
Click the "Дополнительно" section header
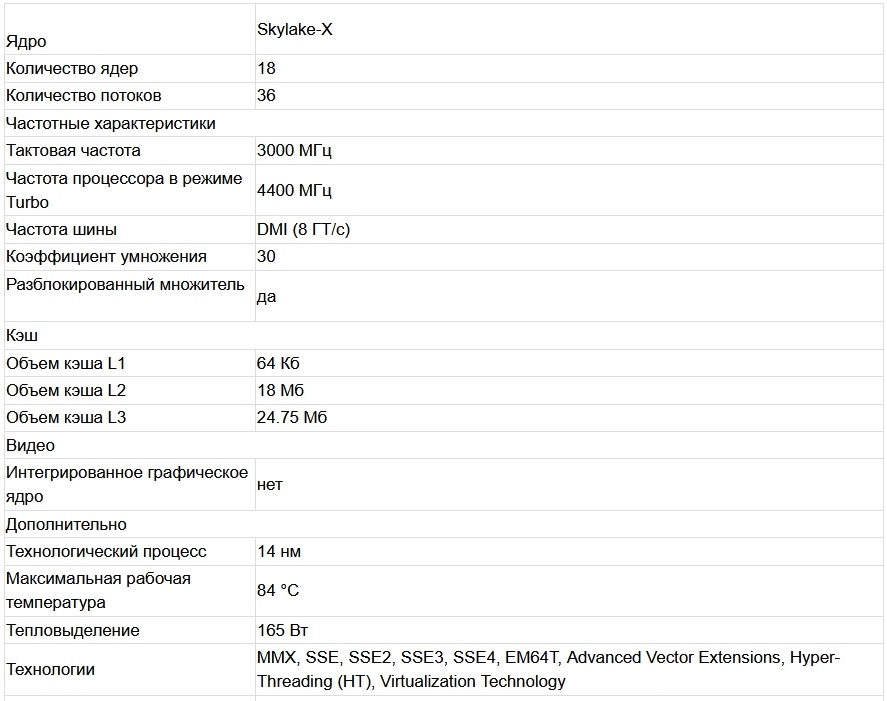click(x=66, y=525)
